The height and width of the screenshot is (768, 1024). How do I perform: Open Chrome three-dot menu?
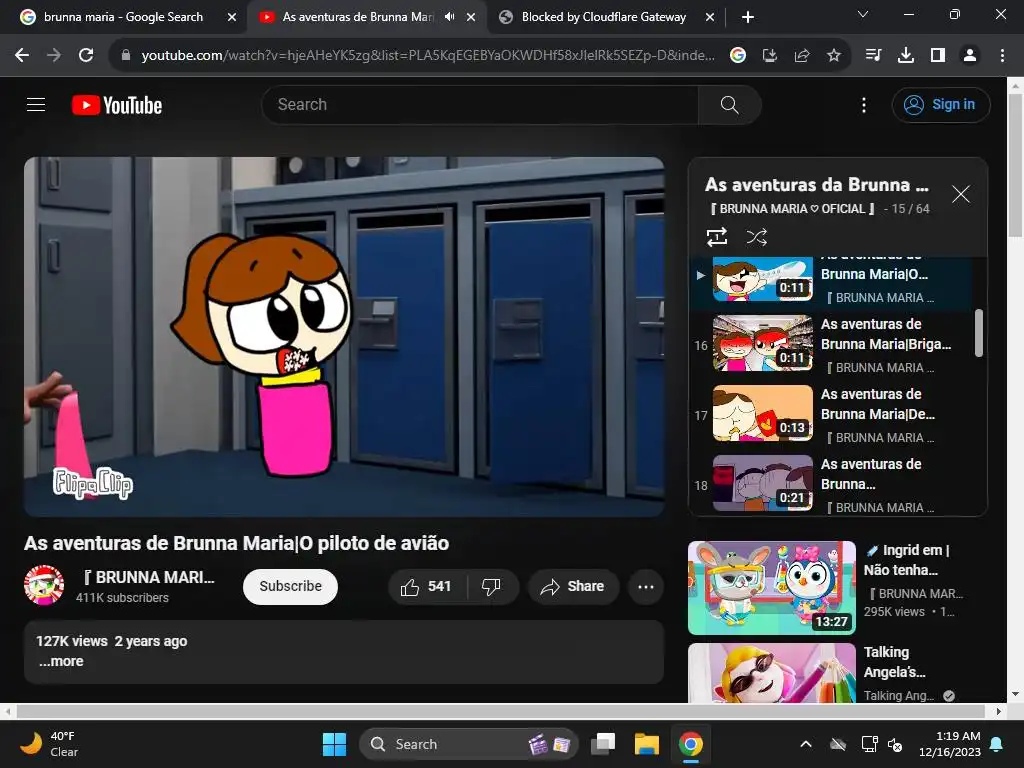[1002, 56]
